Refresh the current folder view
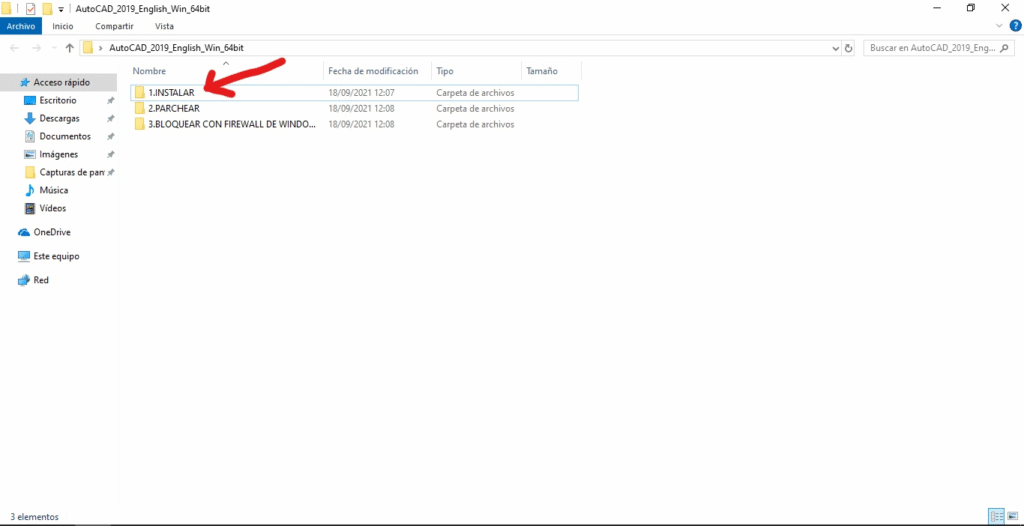1024x526 pixels. [x=848, y=48]
